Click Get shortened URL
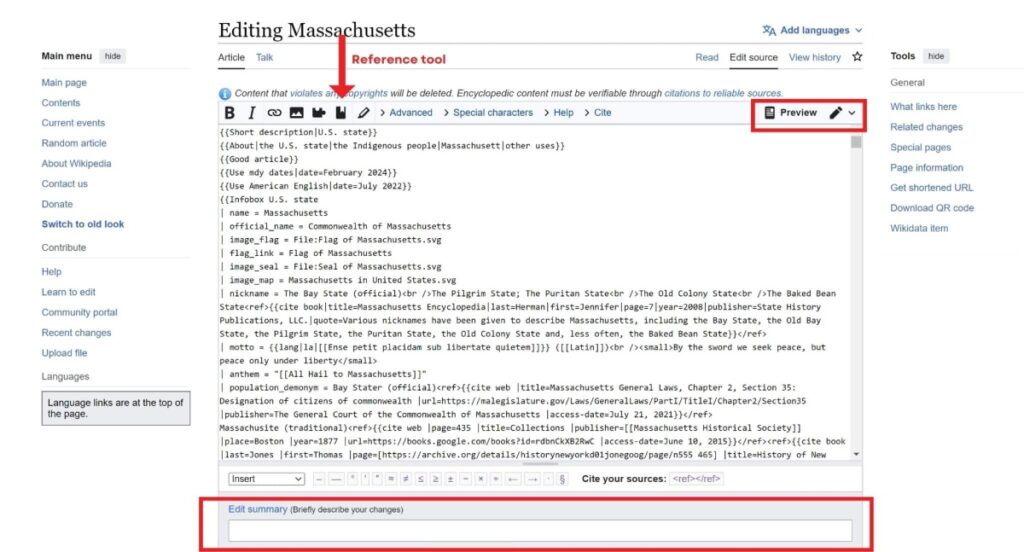Image resolution: width=1024 pixels, height=552 pixels. coord(931,187)
